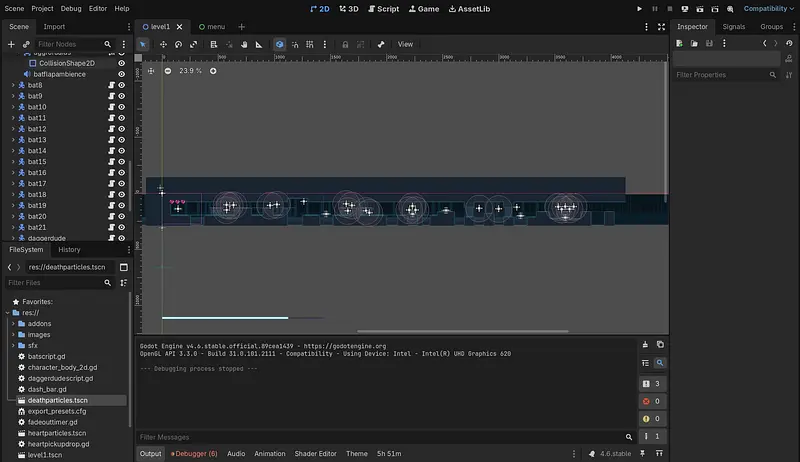
Task: Click the View button in the toolbar
Action: (x=405, y=44)
